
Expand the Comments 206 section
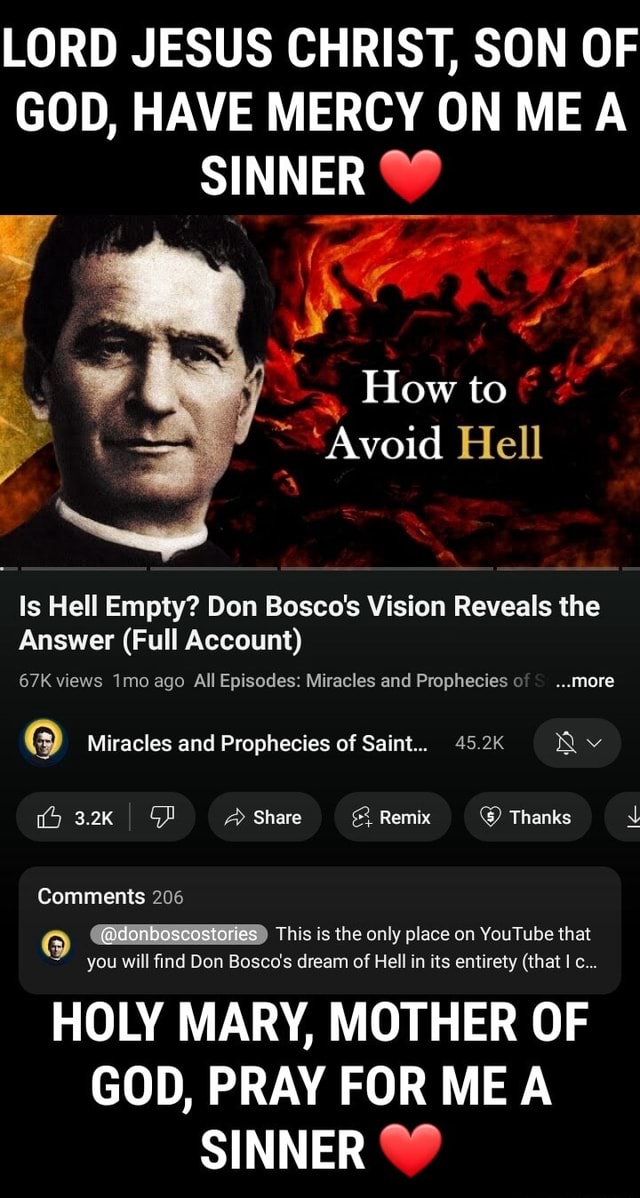click(111, 896)
